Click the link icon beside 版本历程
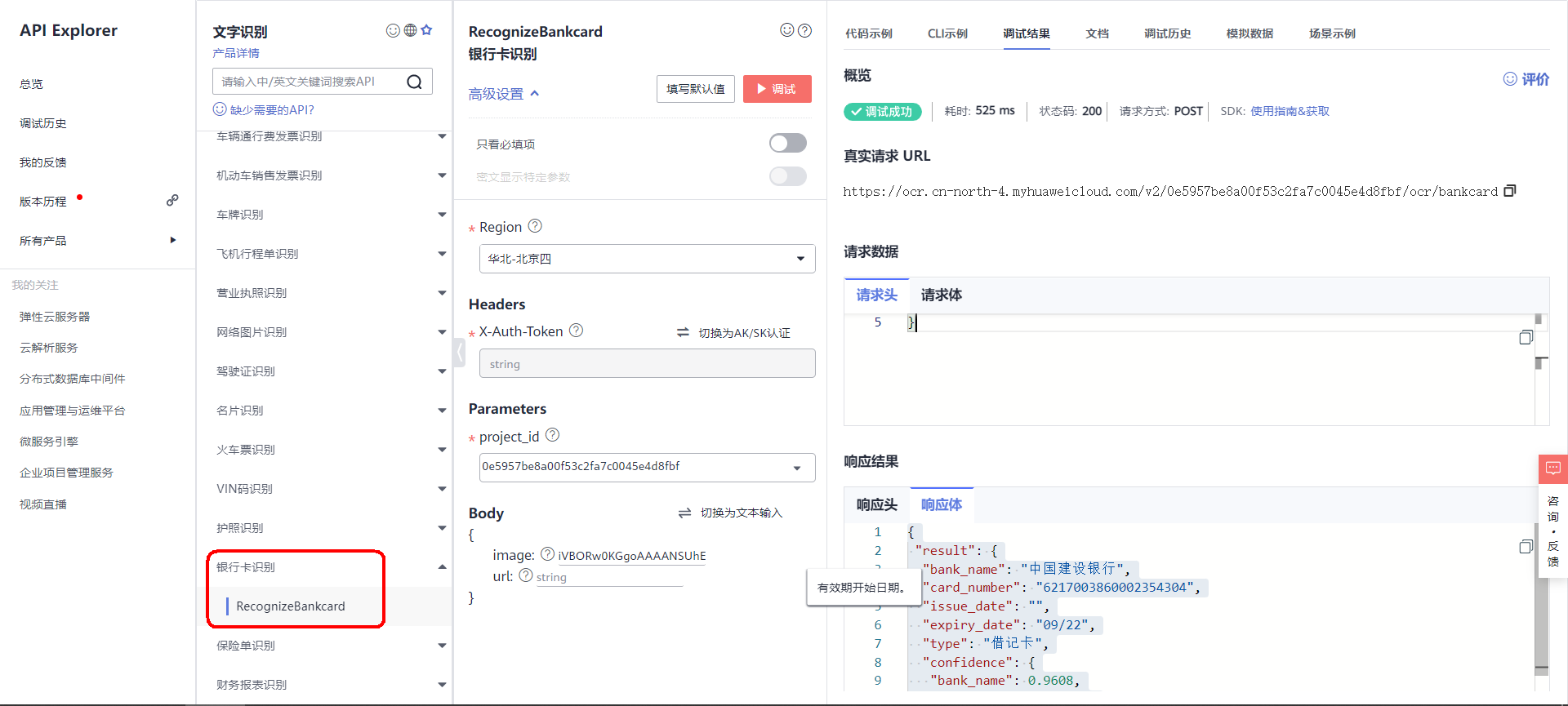 [x=172, y=201]
